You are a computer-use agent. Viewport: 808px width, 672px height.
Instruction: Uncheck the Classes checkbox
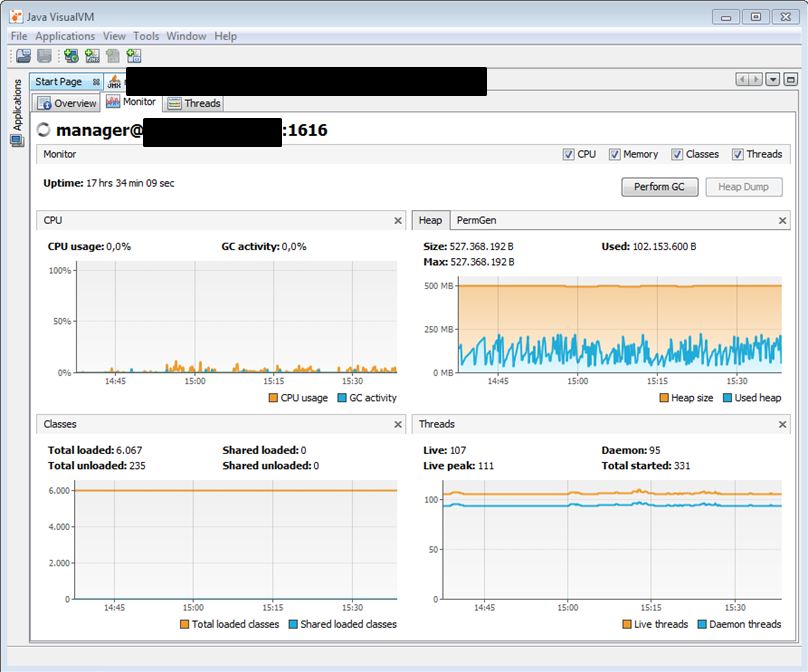coord(677,155)
